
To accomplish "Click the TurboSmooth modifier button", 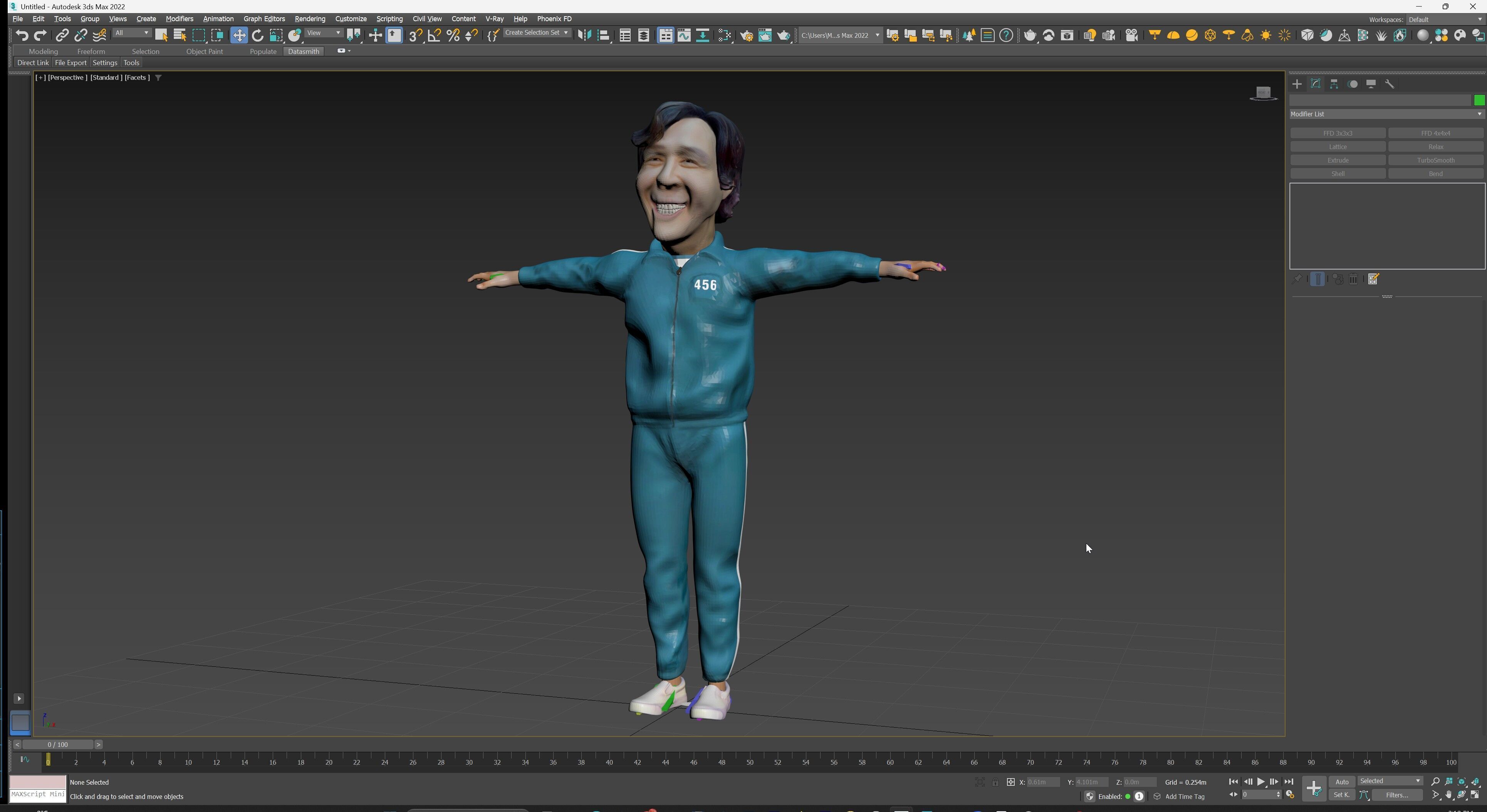I will coord(1435,161).
